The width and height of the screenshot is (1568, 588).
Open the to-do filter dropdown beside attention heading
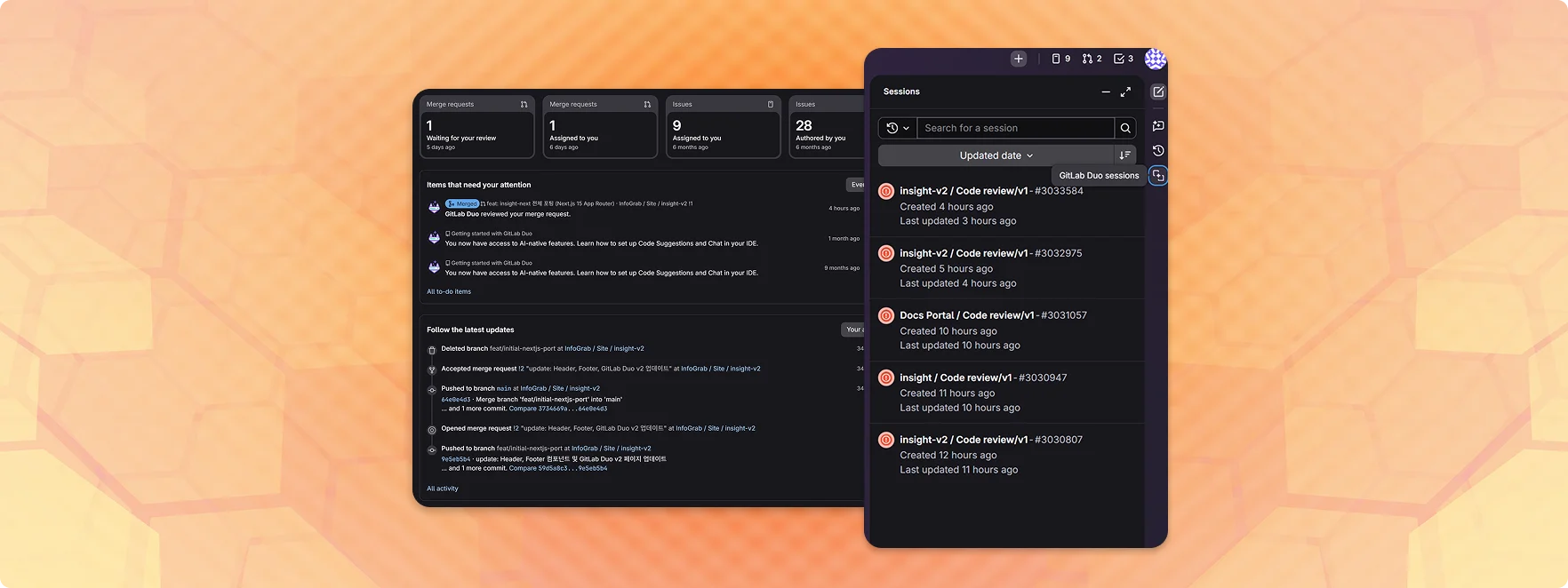[855, 185]
